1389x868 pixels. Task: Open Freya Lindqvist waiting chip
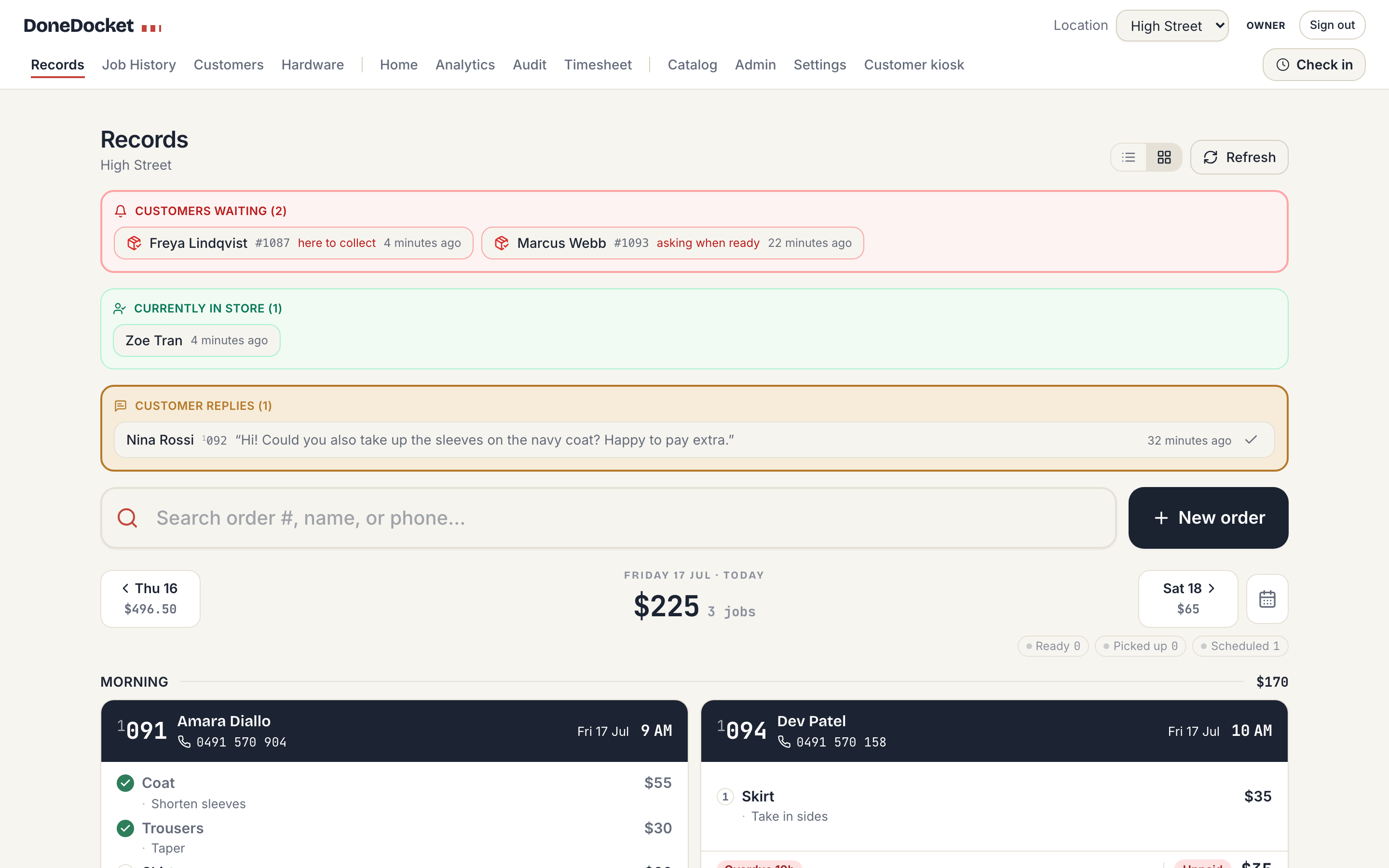293,243
